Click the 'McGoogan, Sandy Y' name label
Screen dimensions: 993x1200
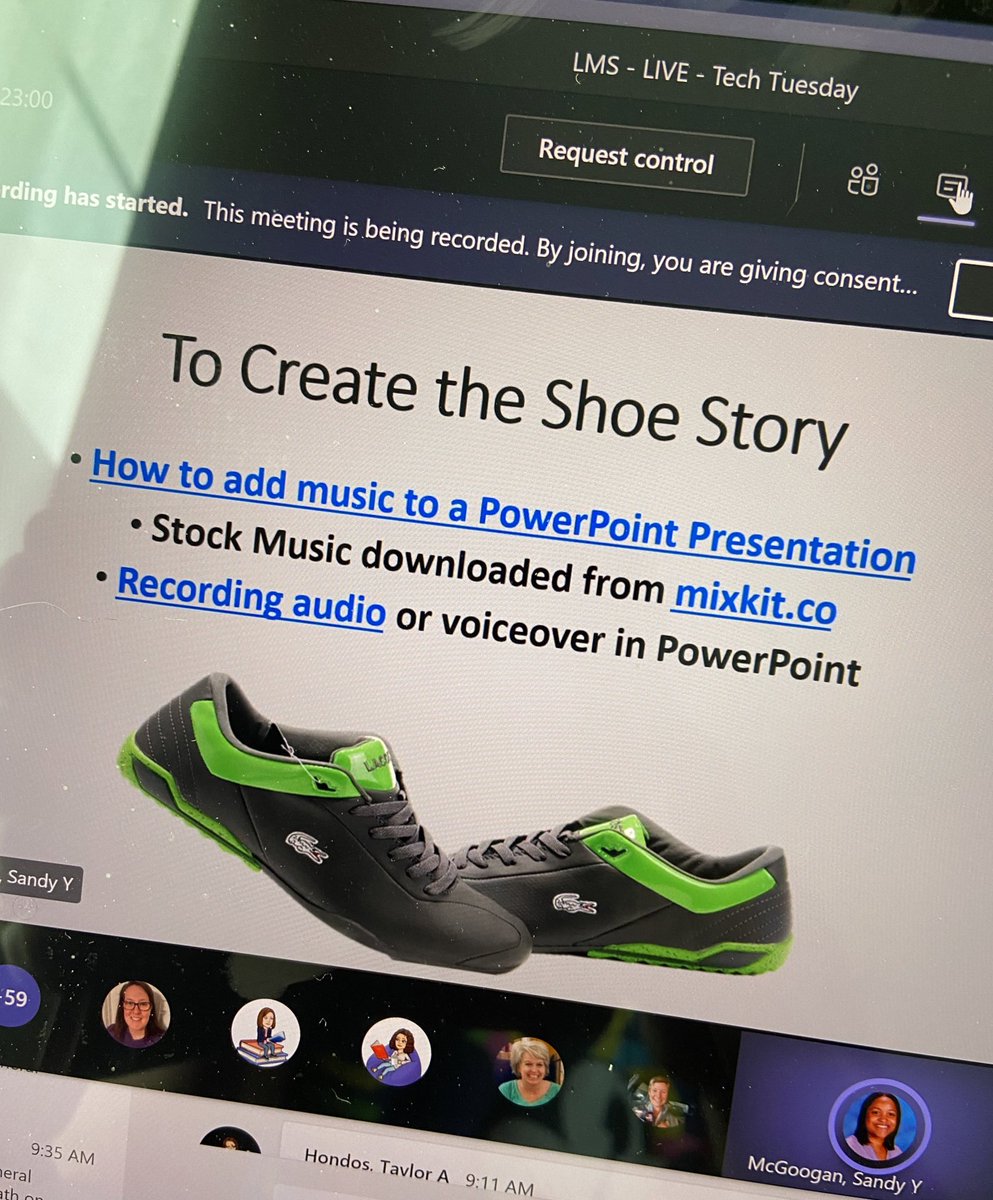(x=835, y=1175)
